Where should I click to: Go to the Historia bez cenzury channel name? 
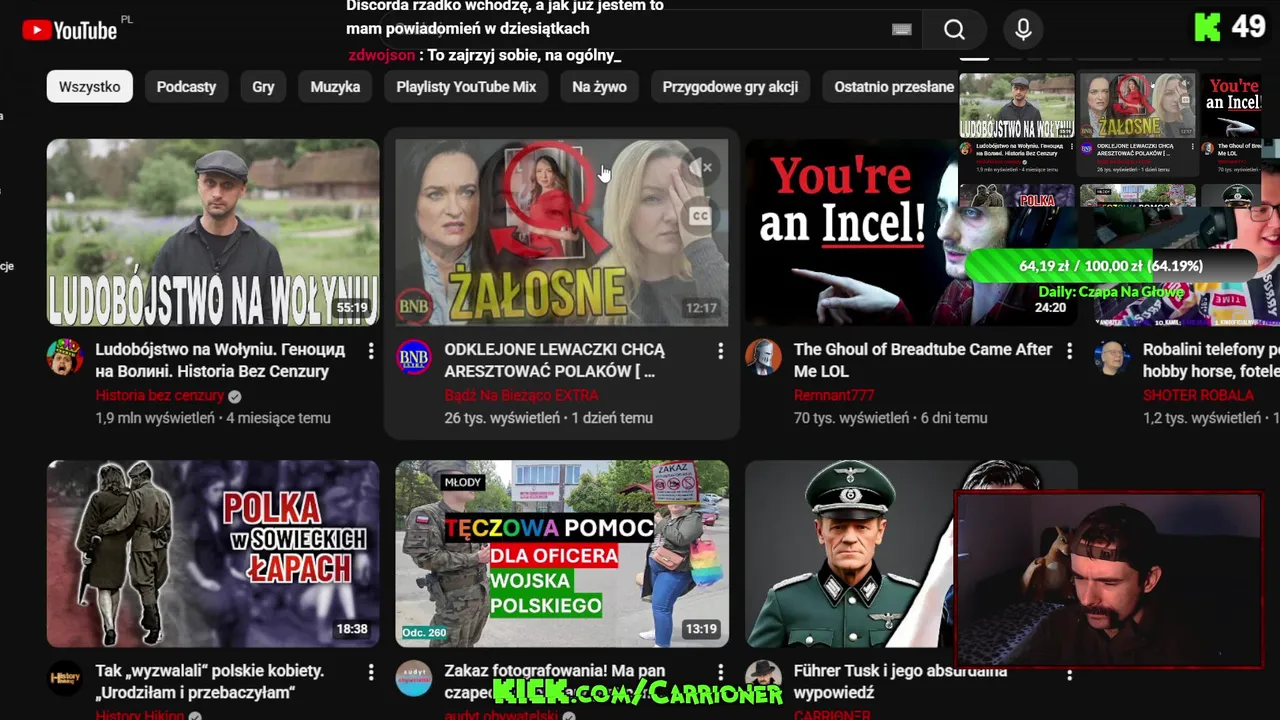[x=160, y=396]
